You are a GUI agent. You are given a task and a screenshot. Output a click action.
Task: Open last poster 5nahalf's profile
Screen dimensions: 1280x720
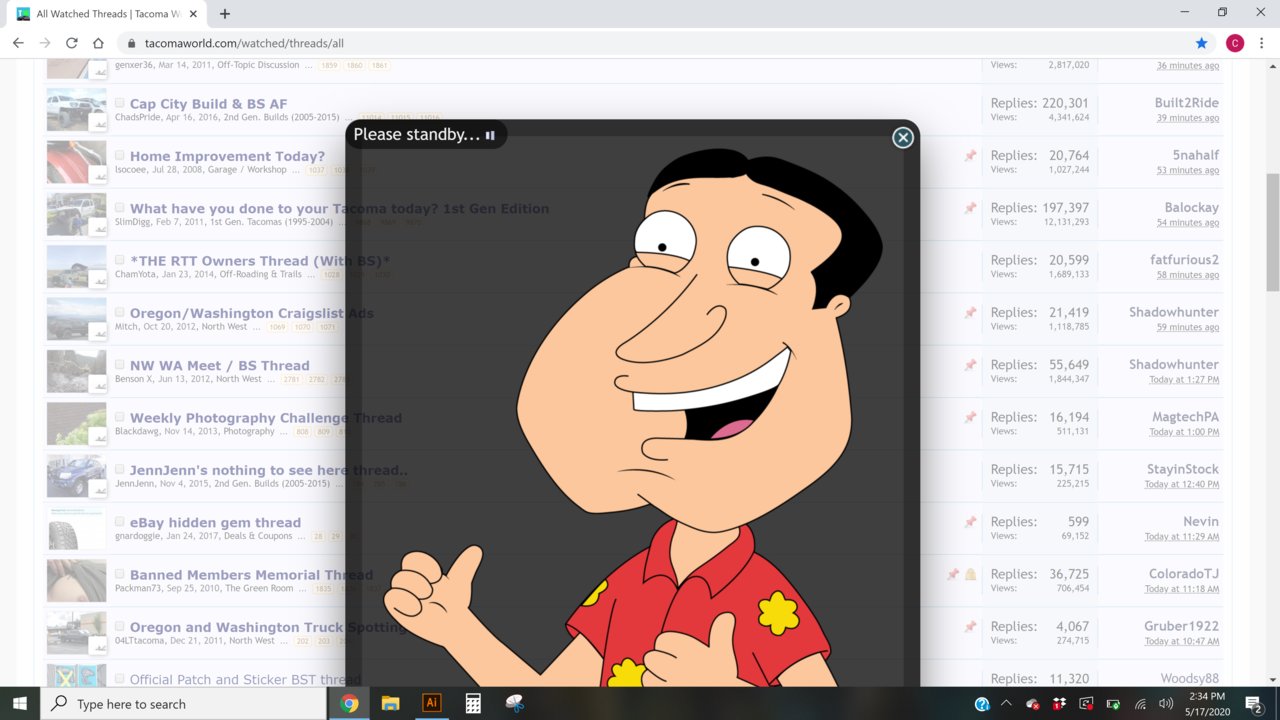click(x=1195, y=155)
